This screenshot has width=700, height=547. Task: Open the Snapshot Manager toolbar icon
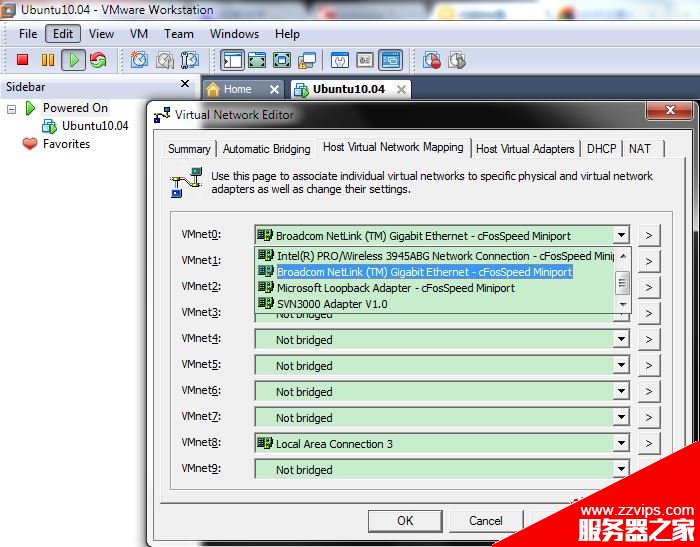click(x=190, y=60)
